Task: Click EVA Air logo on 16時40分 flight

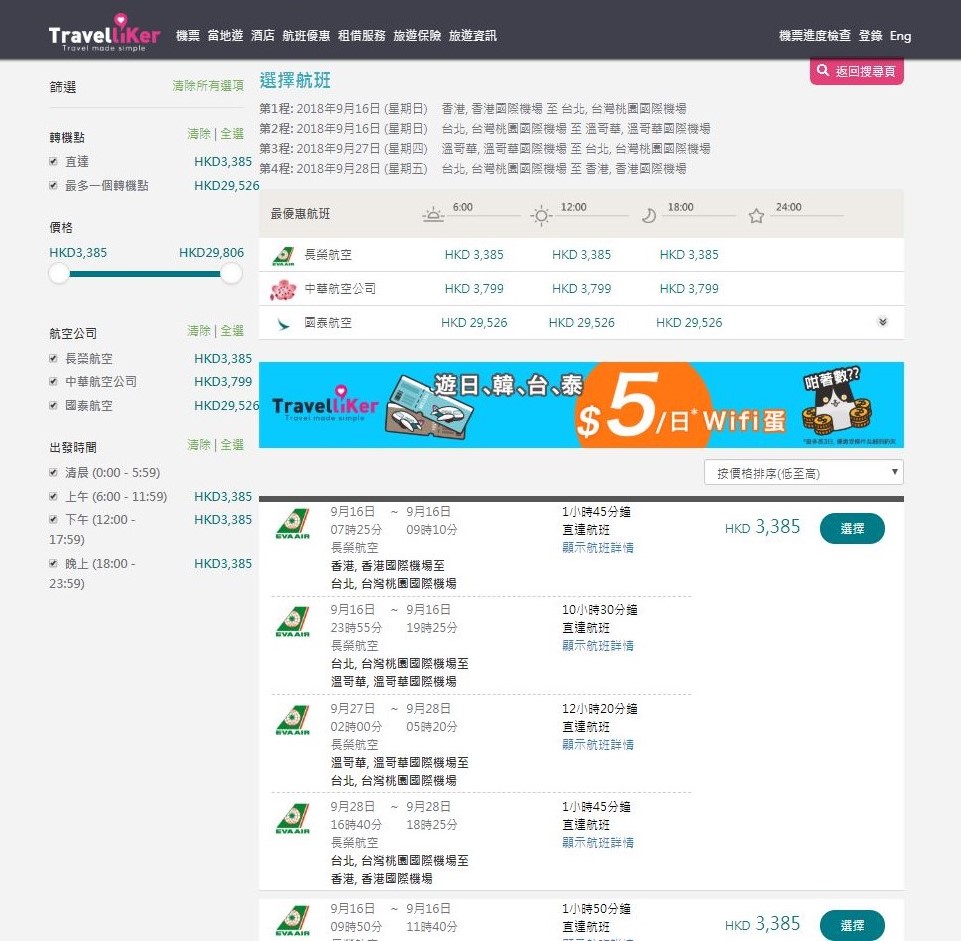Action: click(x=293, y=820)
